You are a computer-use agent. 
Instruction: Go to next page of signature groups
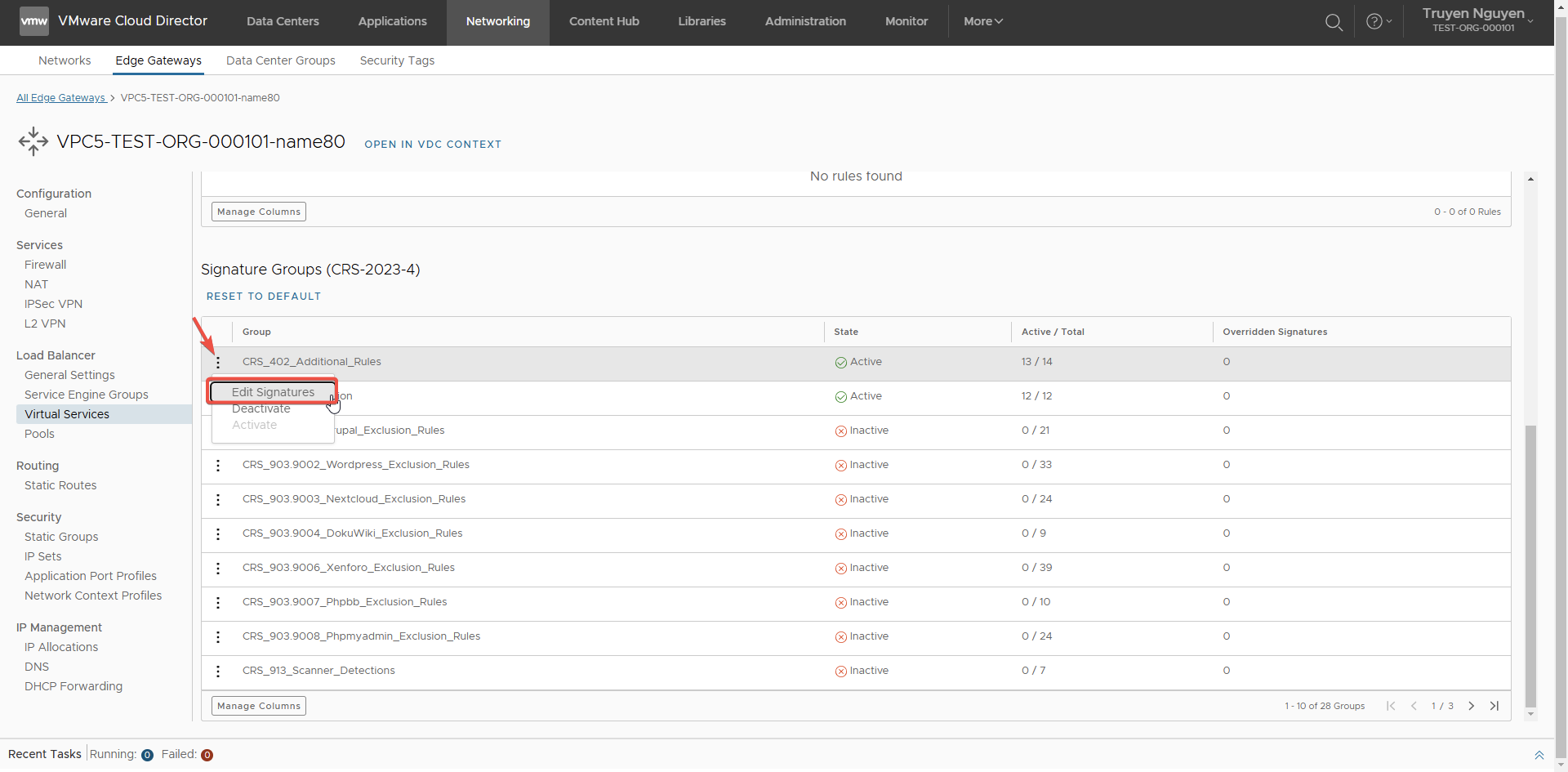(x=1471, y=707)
